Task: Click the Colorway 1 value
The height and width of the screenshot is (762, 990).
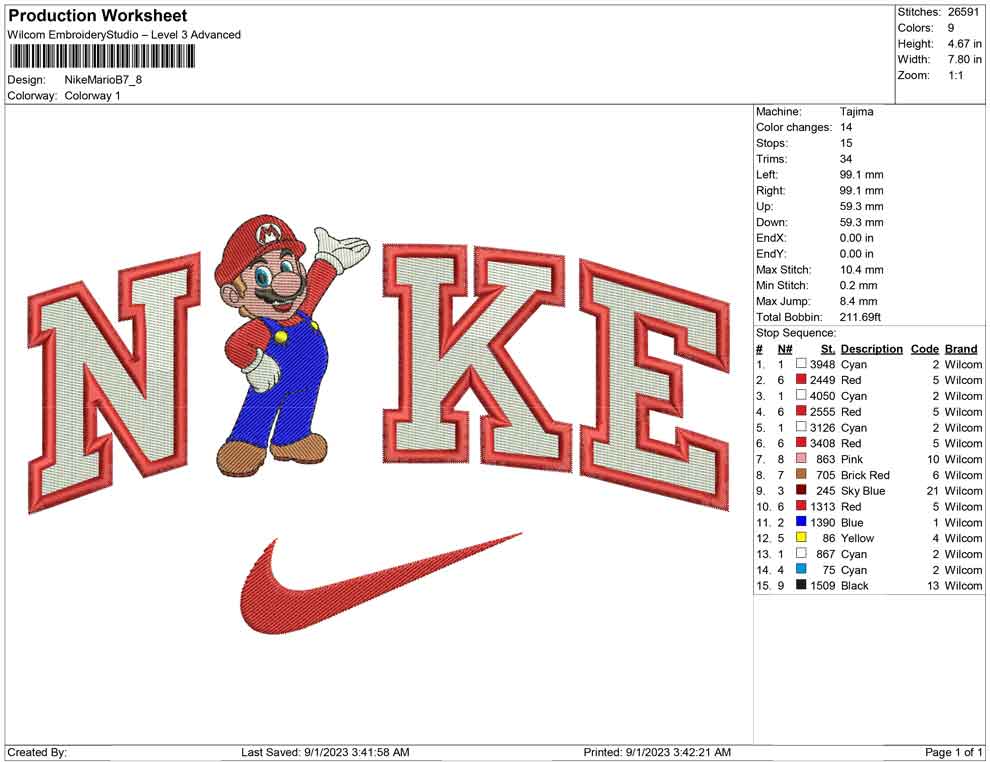Action: [92, 96]
